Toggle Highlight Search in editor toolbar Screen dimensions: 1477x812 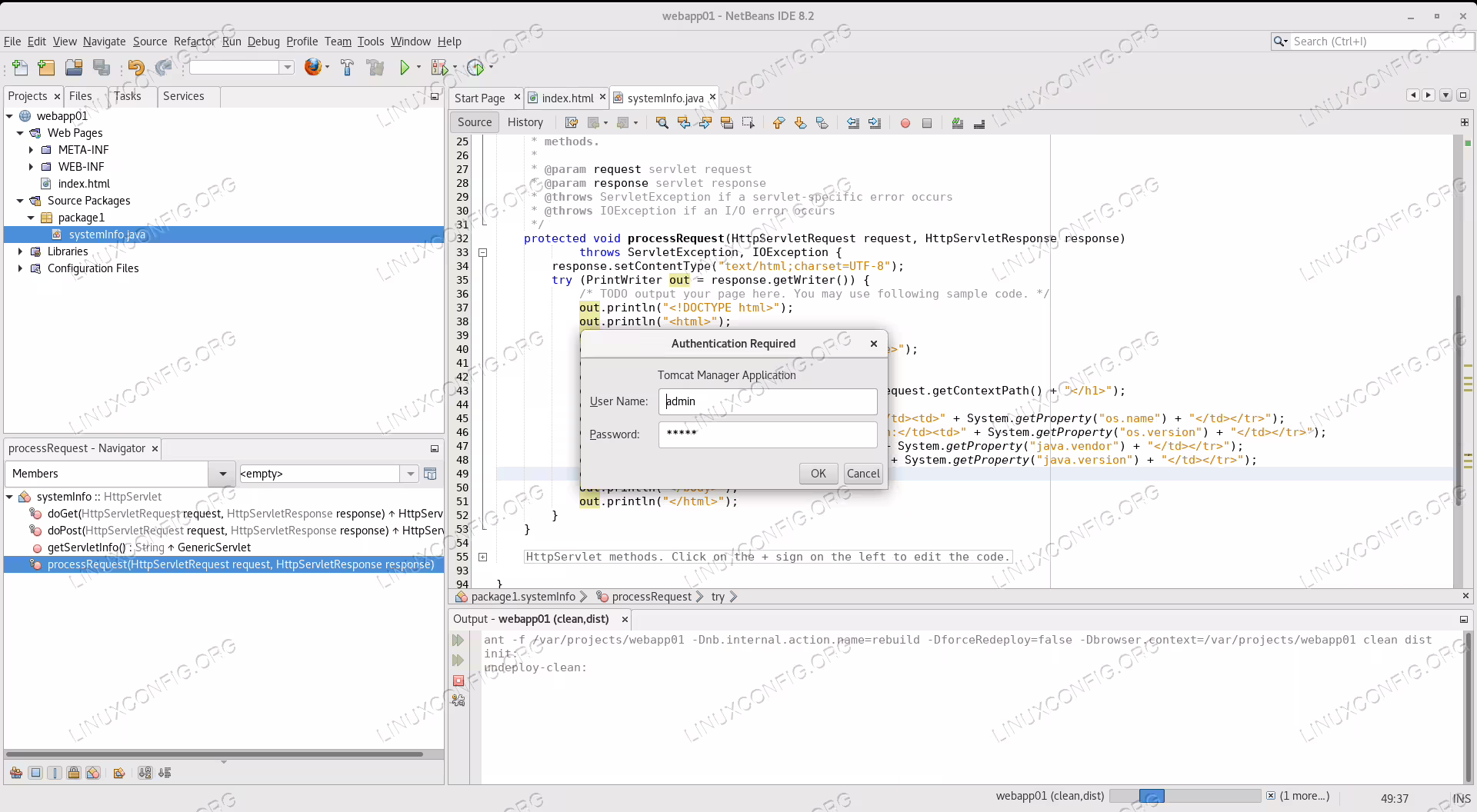726,123
